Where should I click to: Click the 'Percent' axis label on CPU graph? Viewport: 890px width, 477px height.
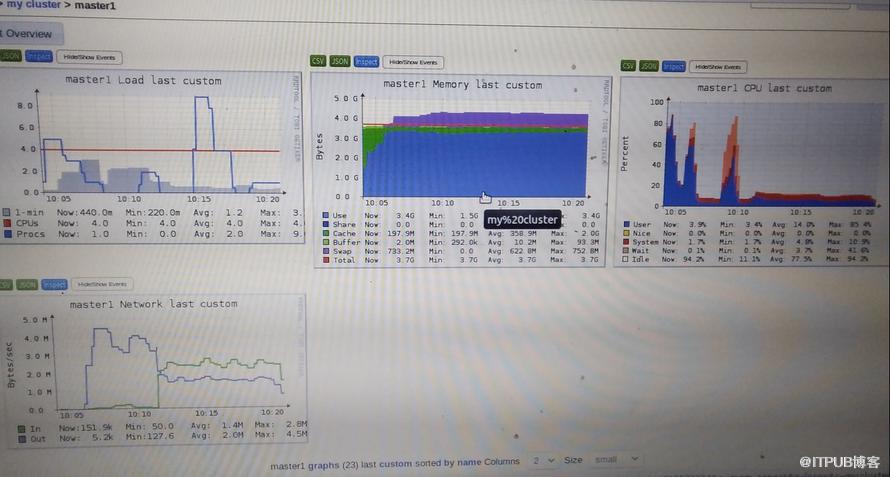(x=625, y=154)
